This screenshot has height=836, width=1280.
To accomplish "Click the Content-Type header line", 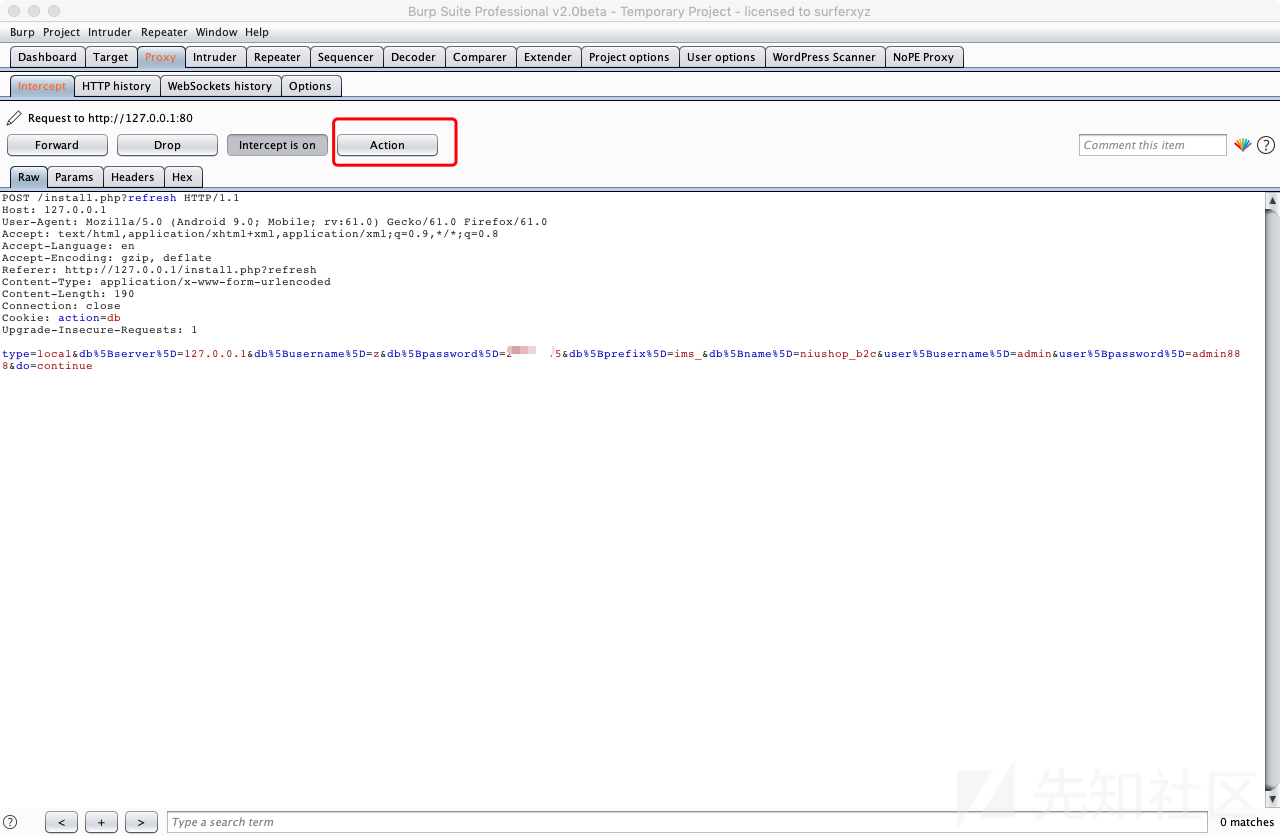I will click(166, 282).
